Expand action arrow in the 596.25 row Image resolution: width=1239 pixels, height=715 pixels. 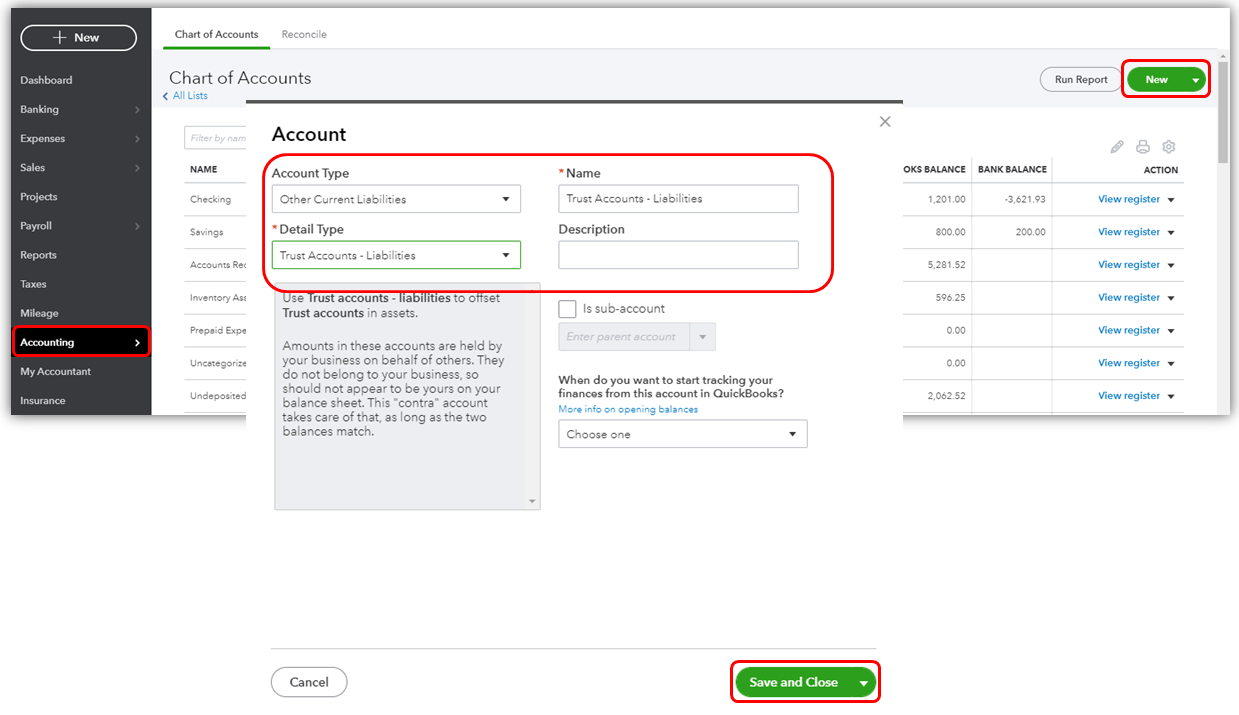[x=1172, y=298]
